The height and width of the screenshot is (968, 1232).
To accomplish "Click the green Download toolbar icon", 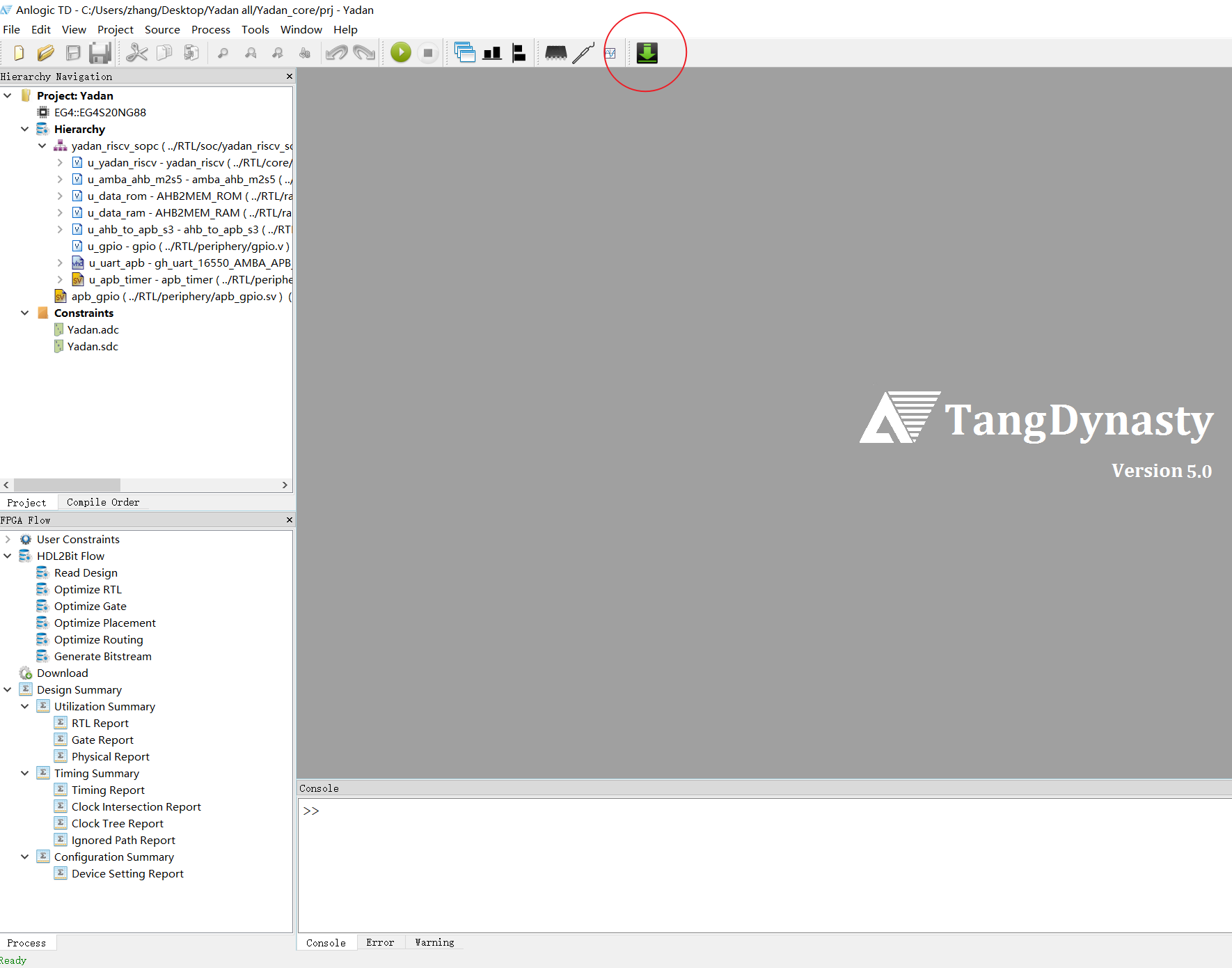I will 647,53.
